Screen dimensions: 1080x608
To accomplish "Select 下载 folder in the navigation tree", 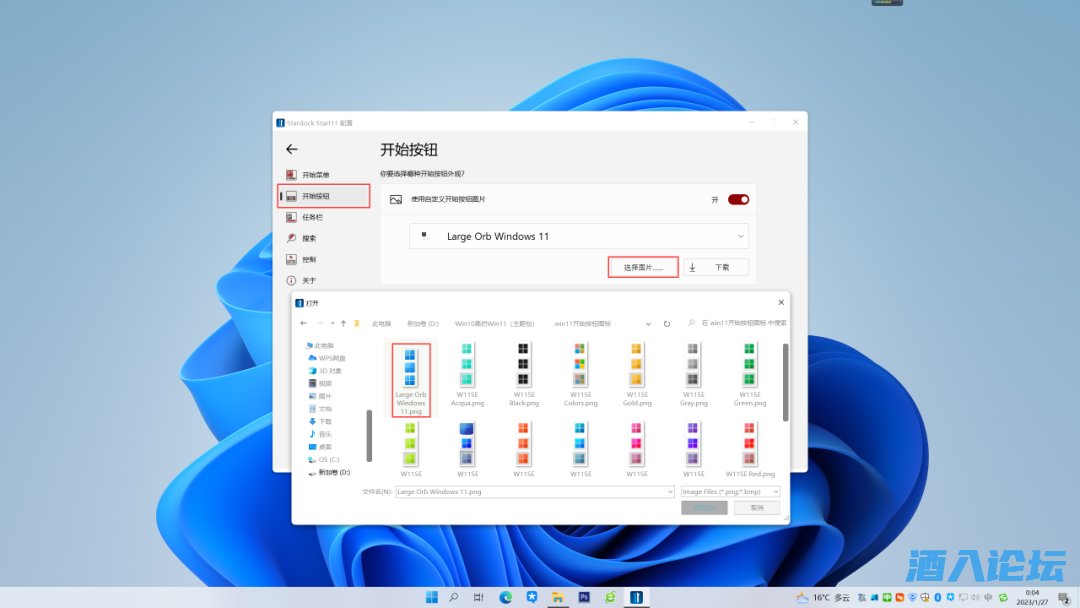I will (320, 421).
